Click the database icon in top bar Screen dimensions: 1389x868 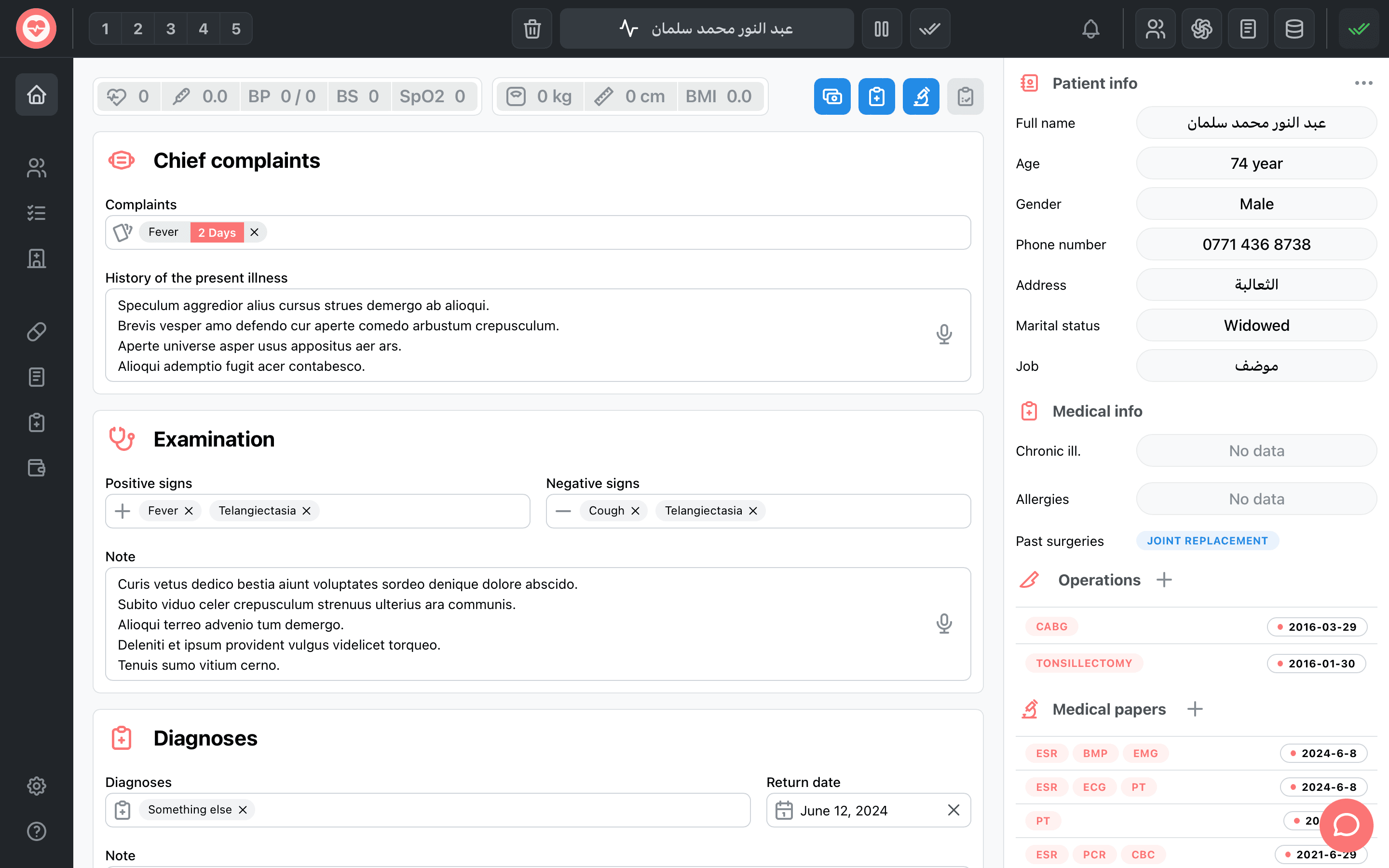point(1294,29)
